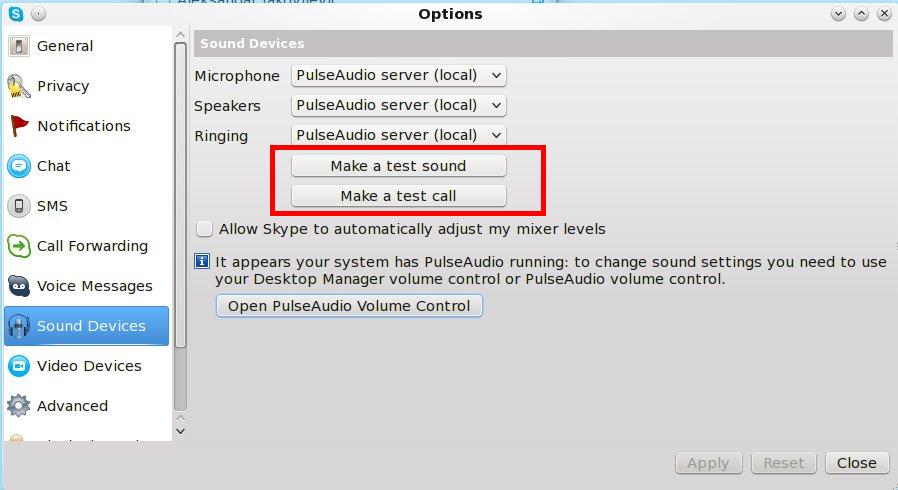Click the Advanced gear icon
The image size is (898, 490).
(18, 406)
